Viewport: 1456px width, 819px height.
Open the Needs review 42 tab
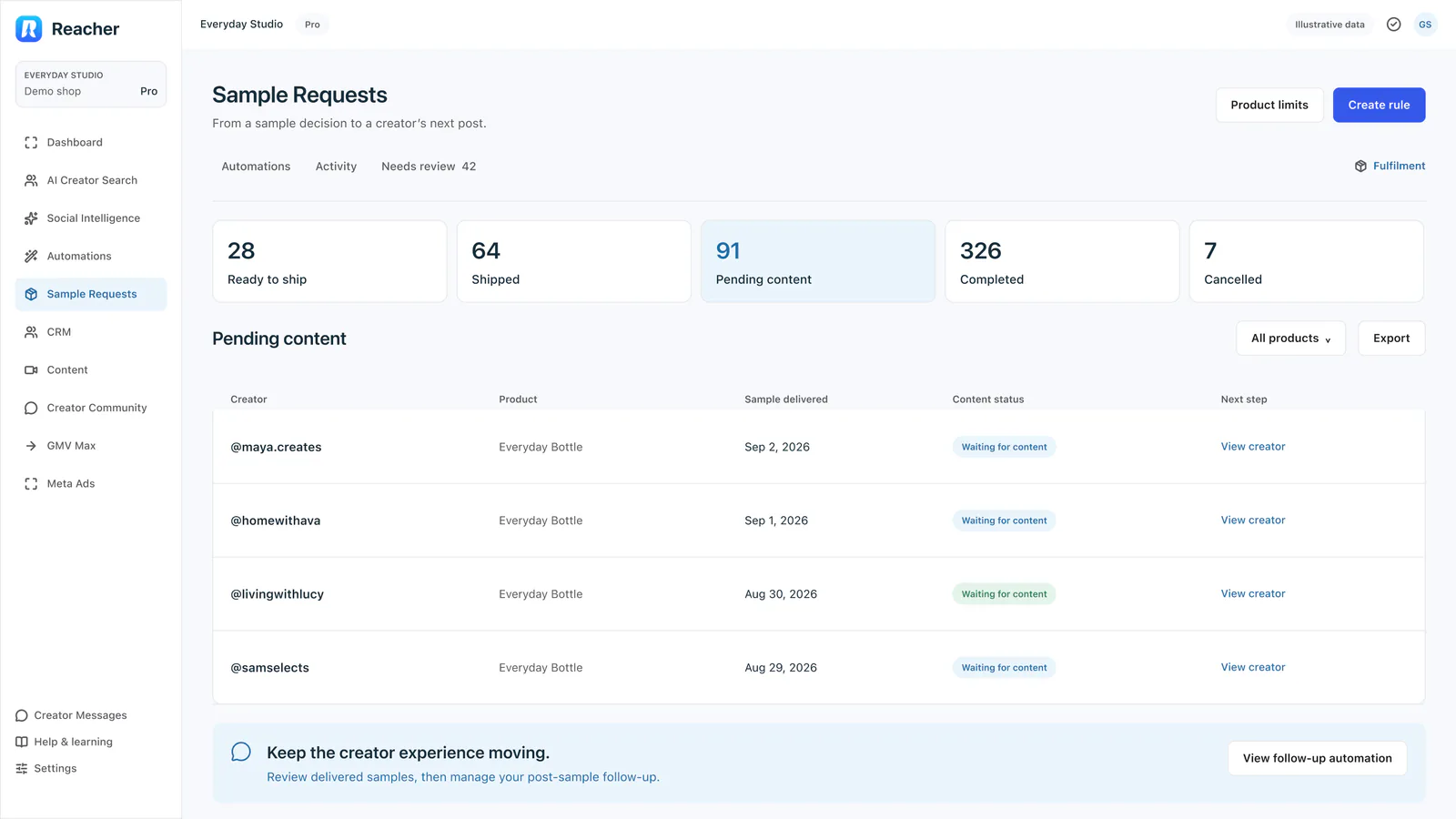click(429, 167)
